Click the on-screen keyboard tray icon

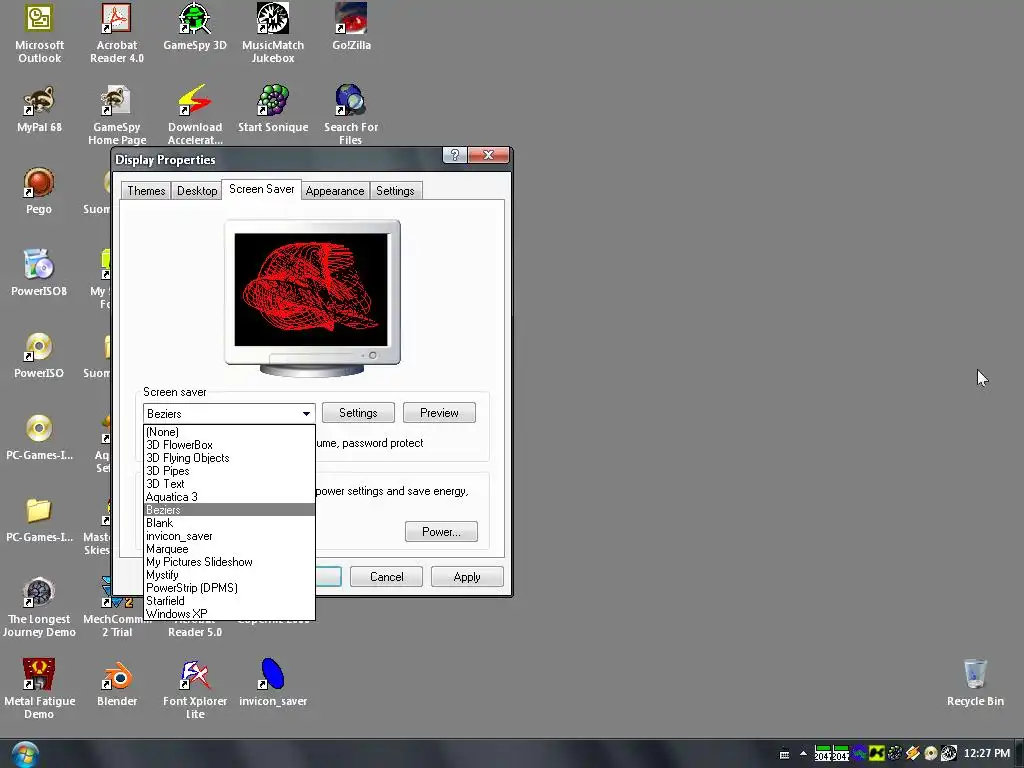coord(784,754)
